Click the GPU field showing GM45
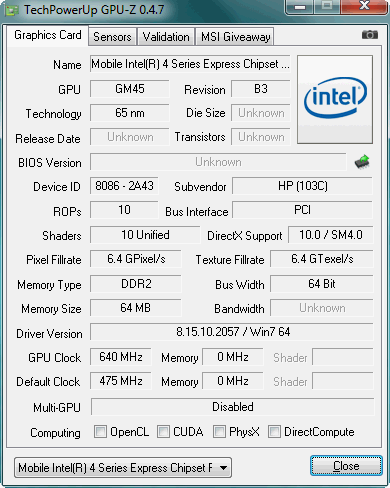390x488 pixels. coord(130,89)
